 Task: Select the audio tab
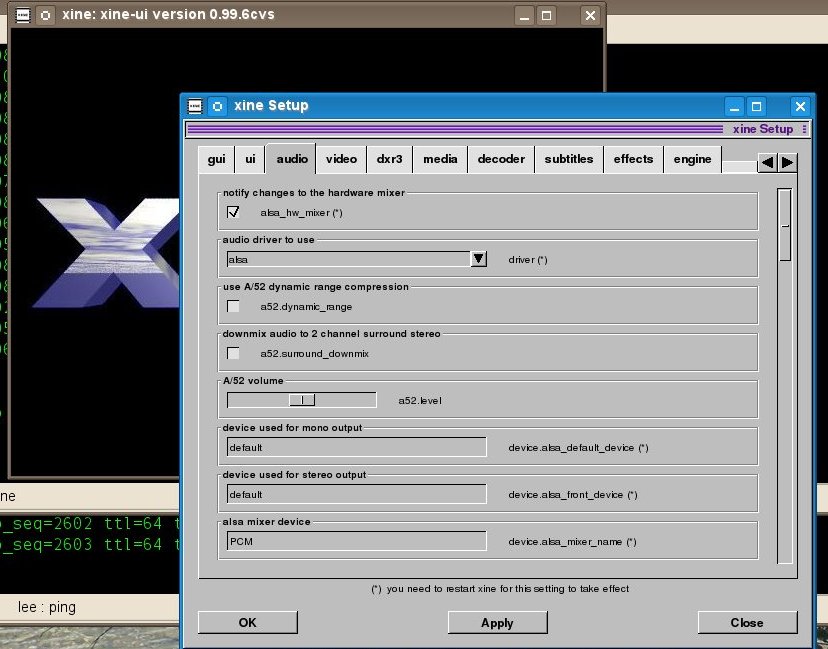[x=291, y=158]
